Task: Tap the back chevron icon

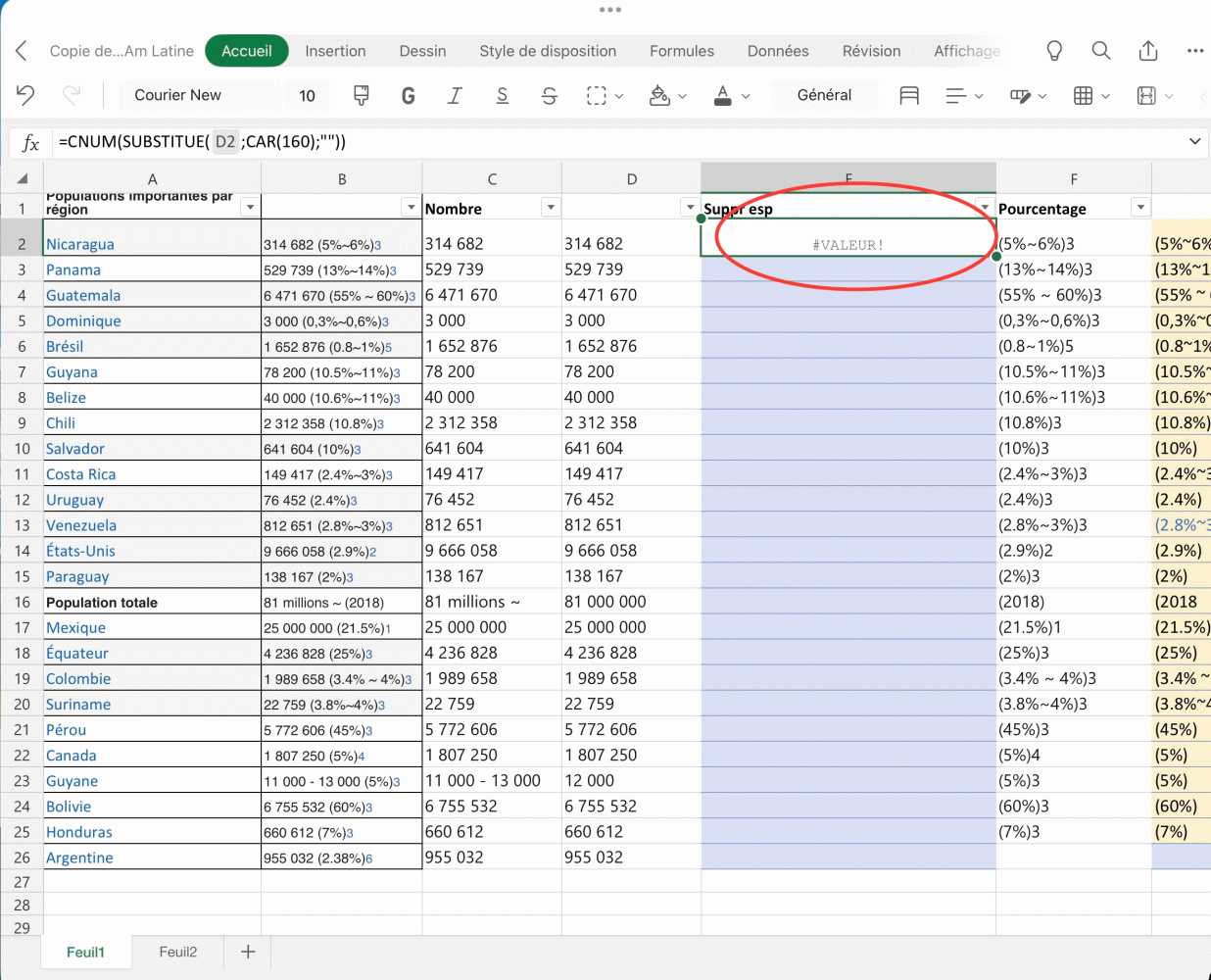Action: [22, 51]
